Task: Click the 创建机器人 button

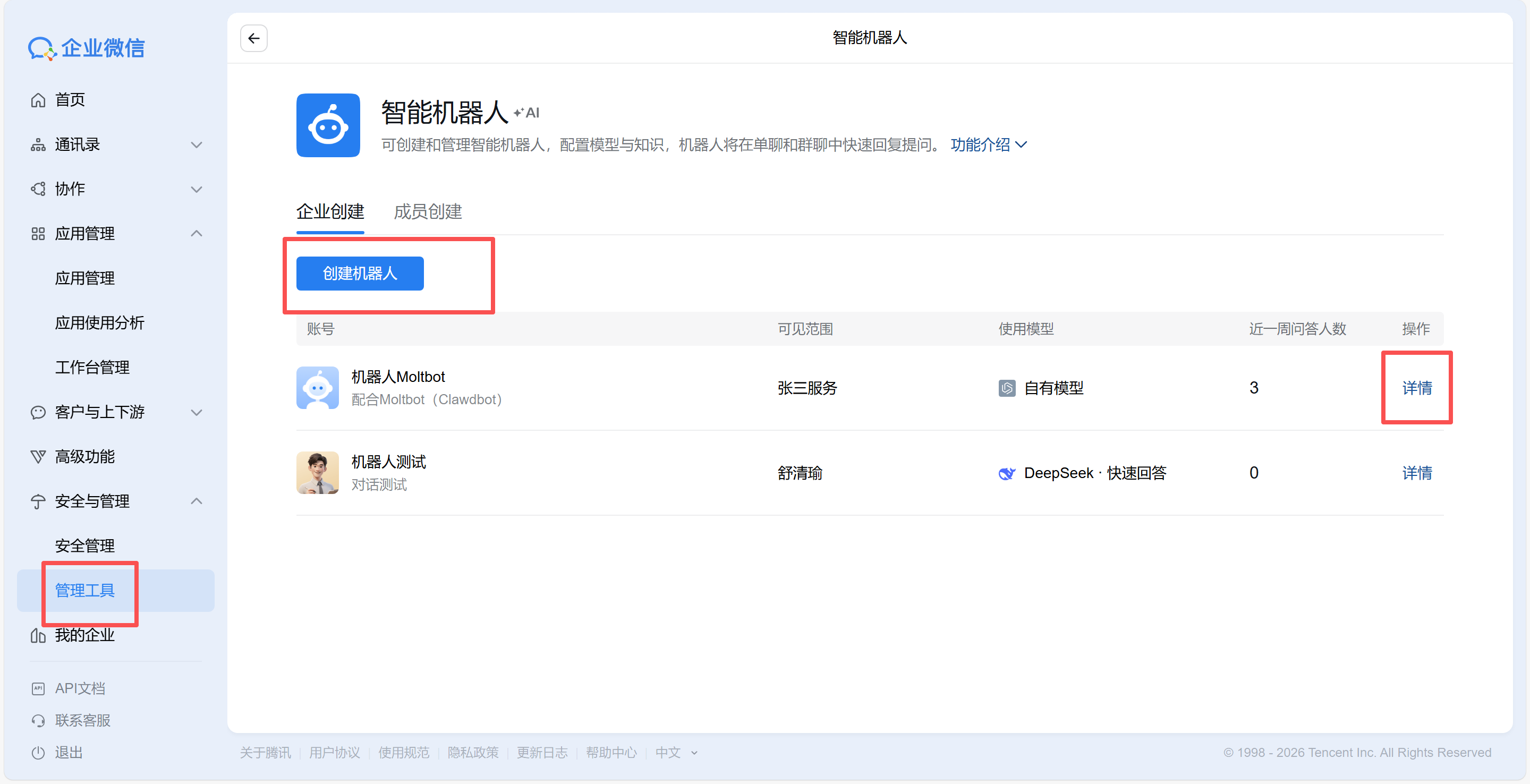Action: tap(360, 274)
